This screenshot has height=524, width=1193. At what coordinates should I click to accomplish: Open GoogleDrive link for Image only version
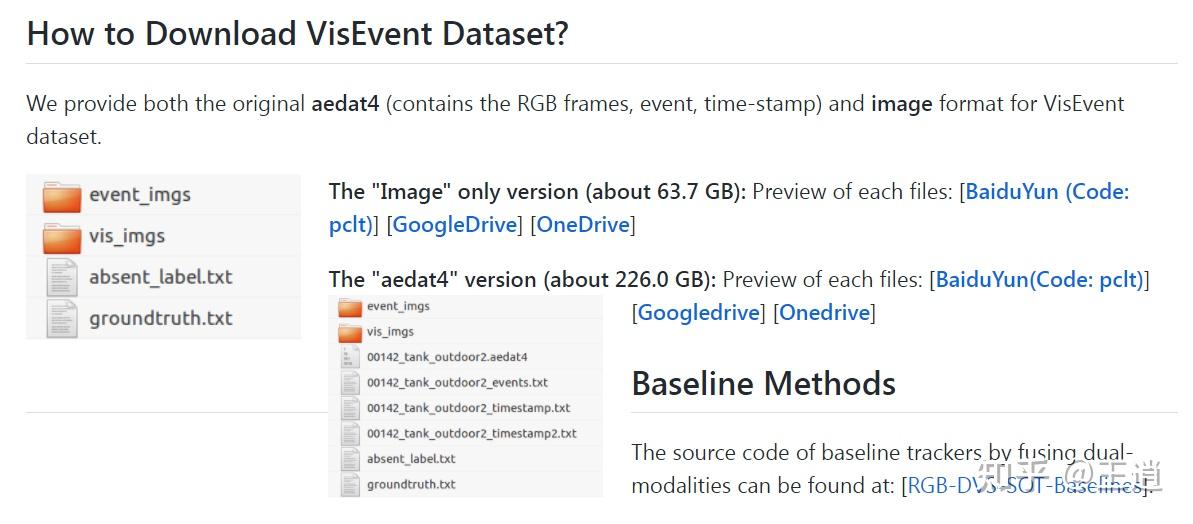pos(456,225)
